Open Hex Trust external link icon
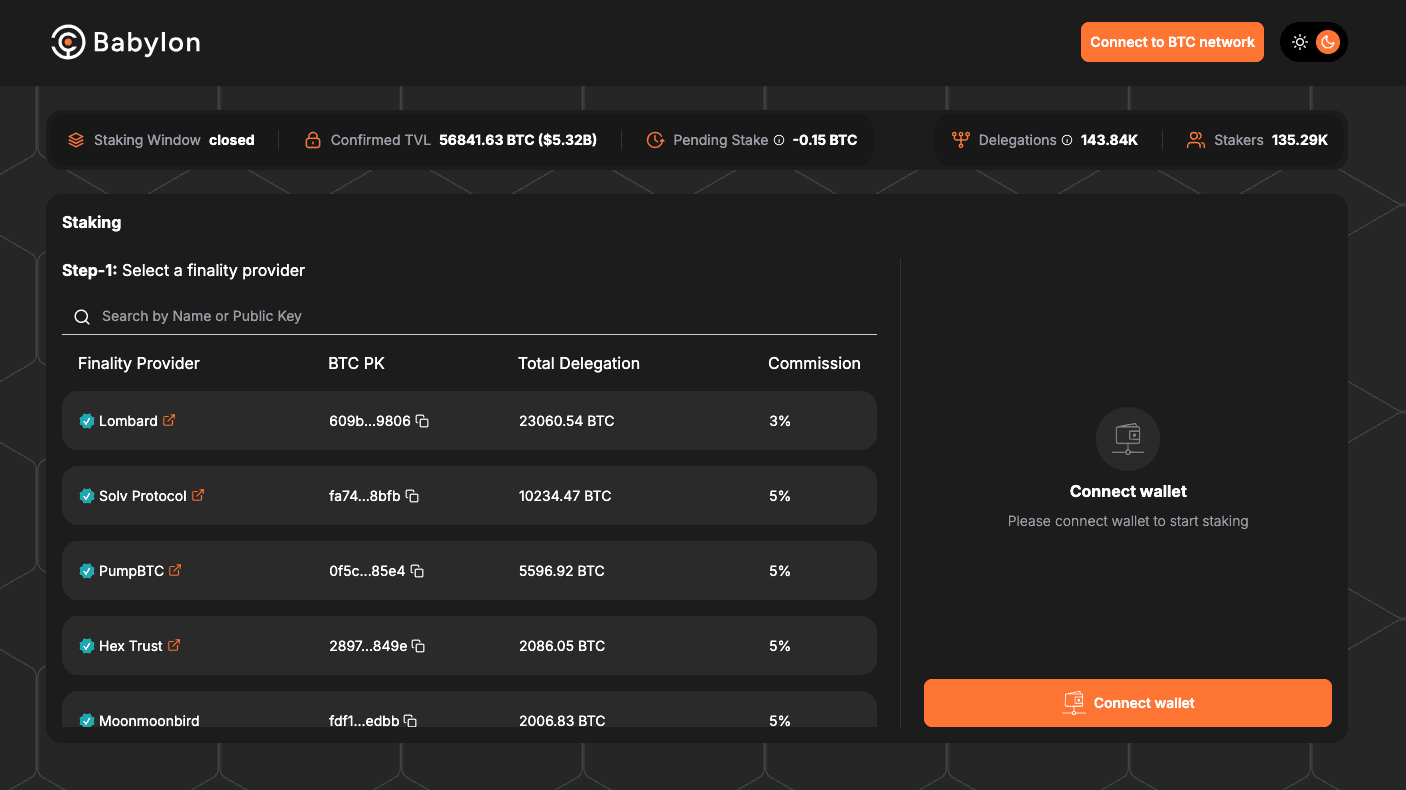Screen dimensions: 1406x790 coord(174,645)
